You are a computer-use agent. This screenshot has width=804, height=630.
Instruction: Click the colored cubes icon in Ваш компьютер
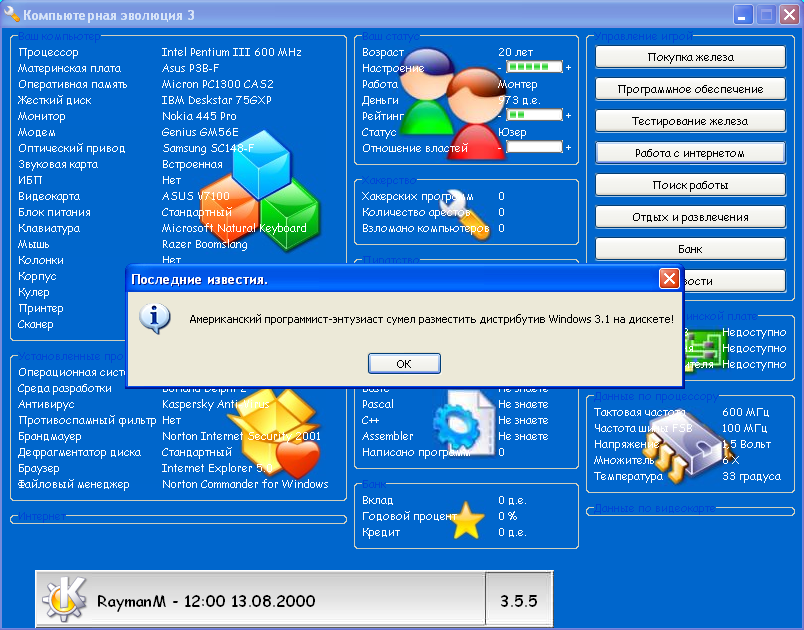pos(262,190)
